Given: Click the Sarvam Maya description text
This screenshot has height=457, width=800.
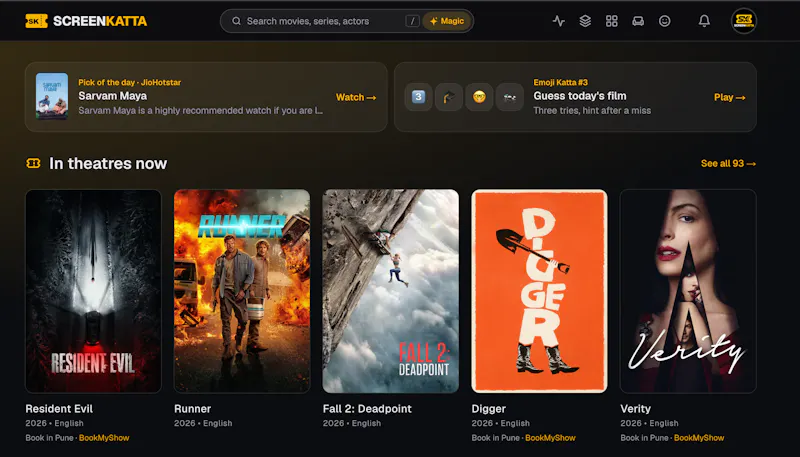Looking at the screenshot, I should (x=201, y=110).
